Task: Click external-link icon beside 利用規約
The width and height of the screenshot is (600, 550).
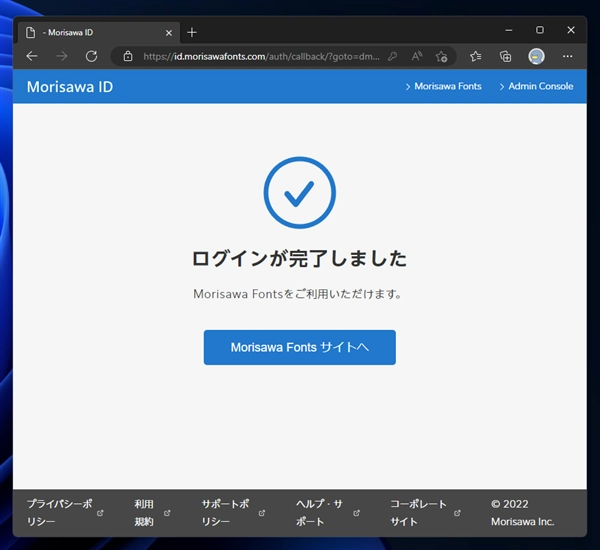Action: coord(167,513)
